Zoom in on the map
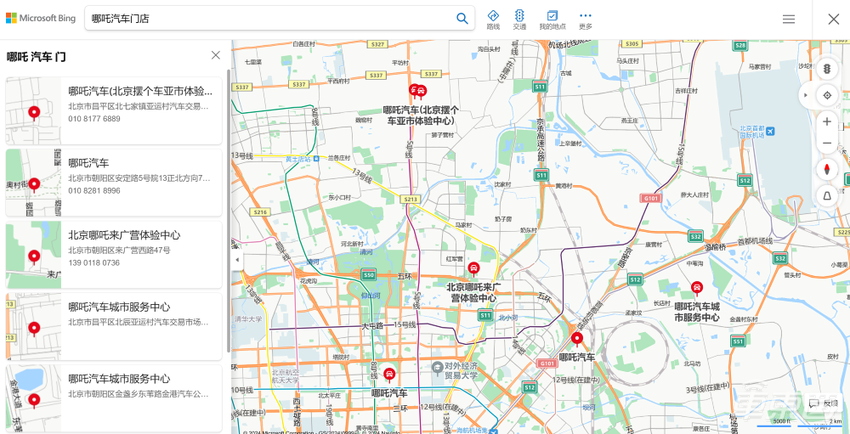The image size is (850, 434). 827,121
